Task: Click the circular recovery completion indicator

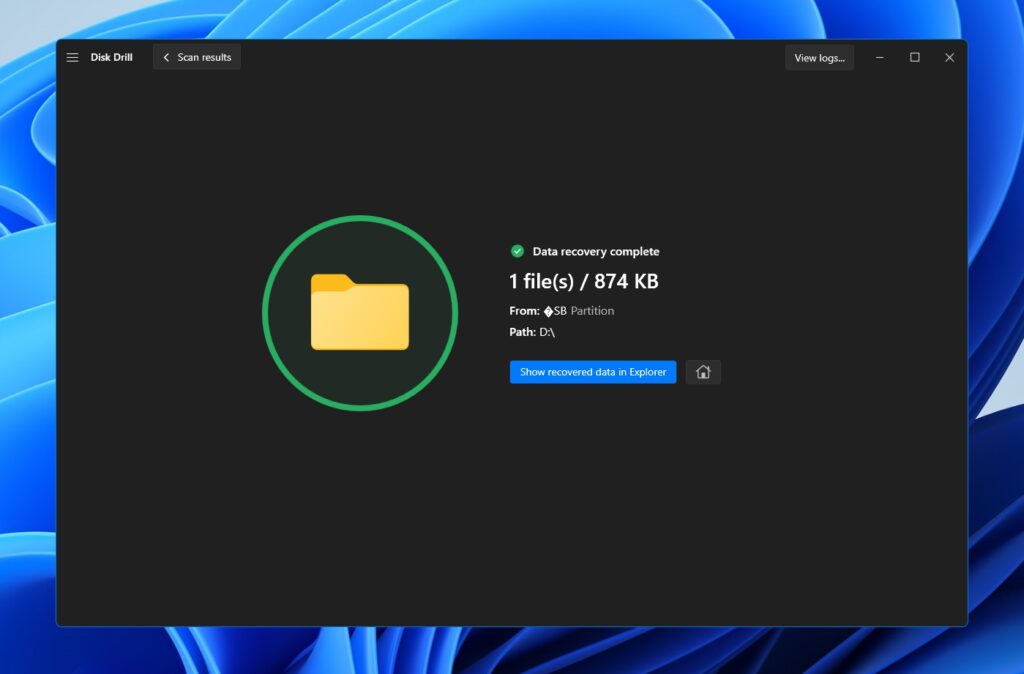Action: click(360, 312)
